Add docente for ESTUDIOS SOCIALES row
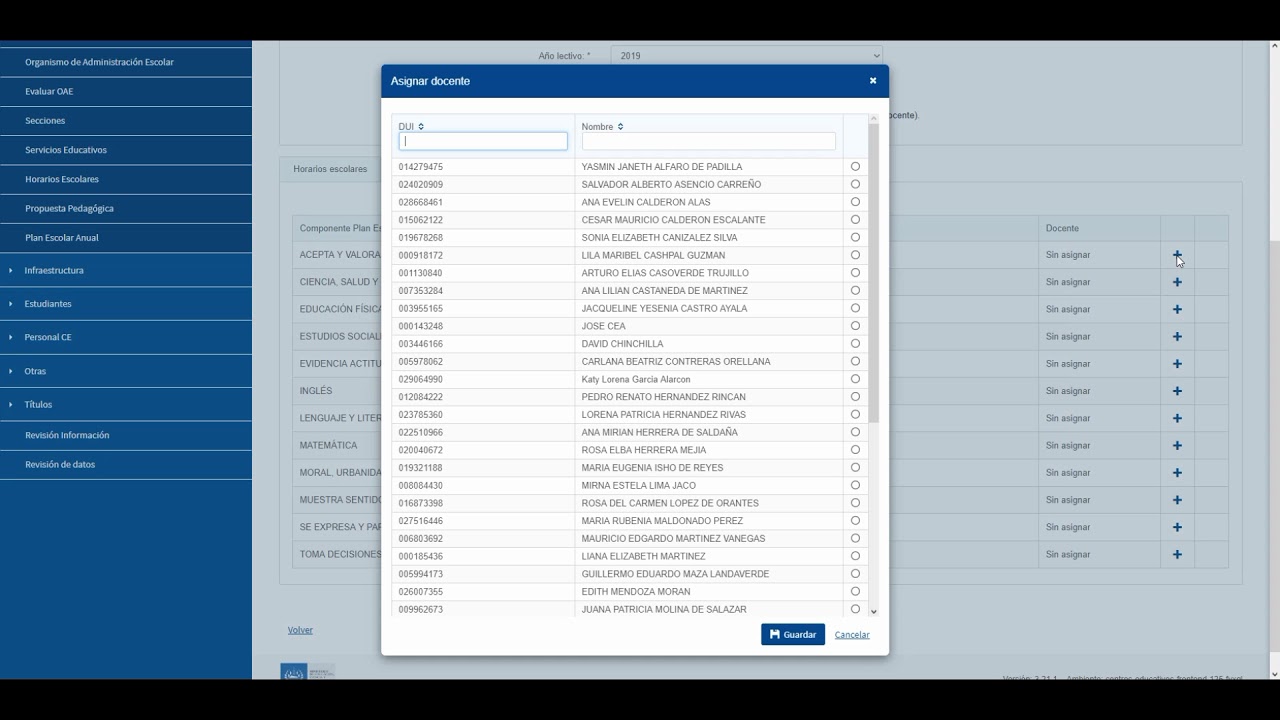The image size is (1280, 720). point(1177,337)
